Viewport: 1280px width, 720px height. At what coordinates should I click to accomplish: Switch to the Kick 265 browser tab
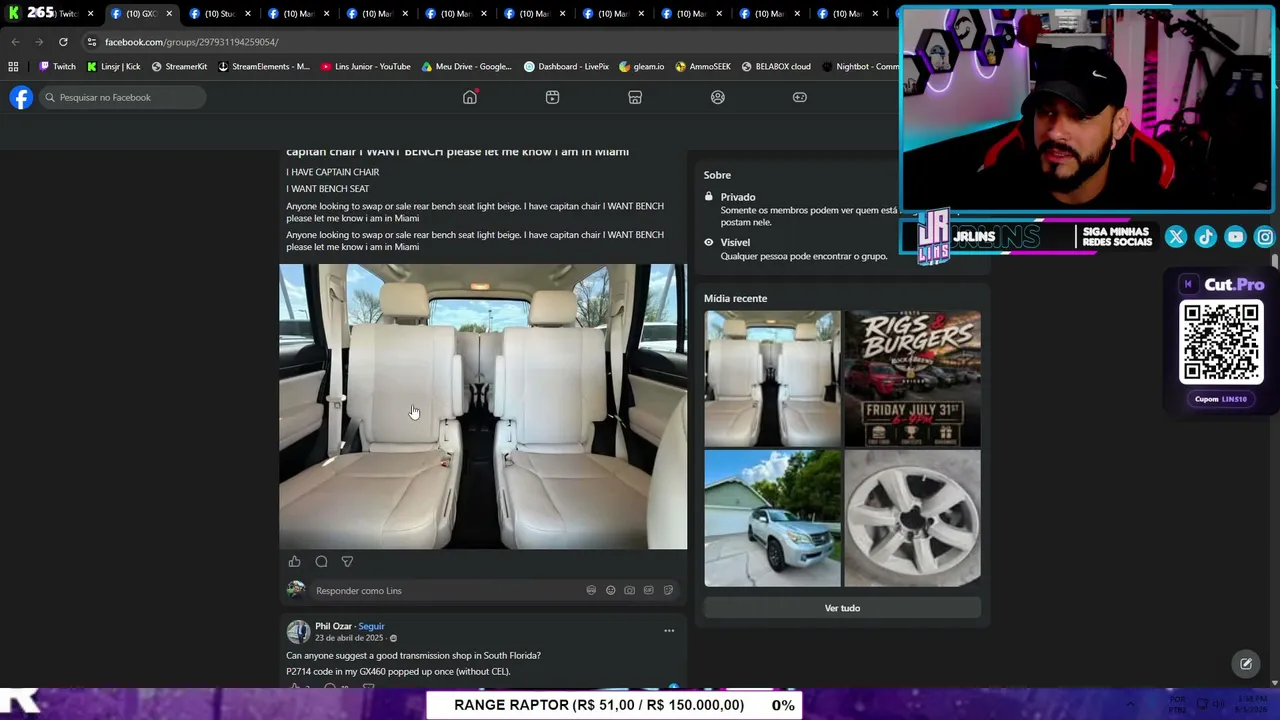click(48, 13)
